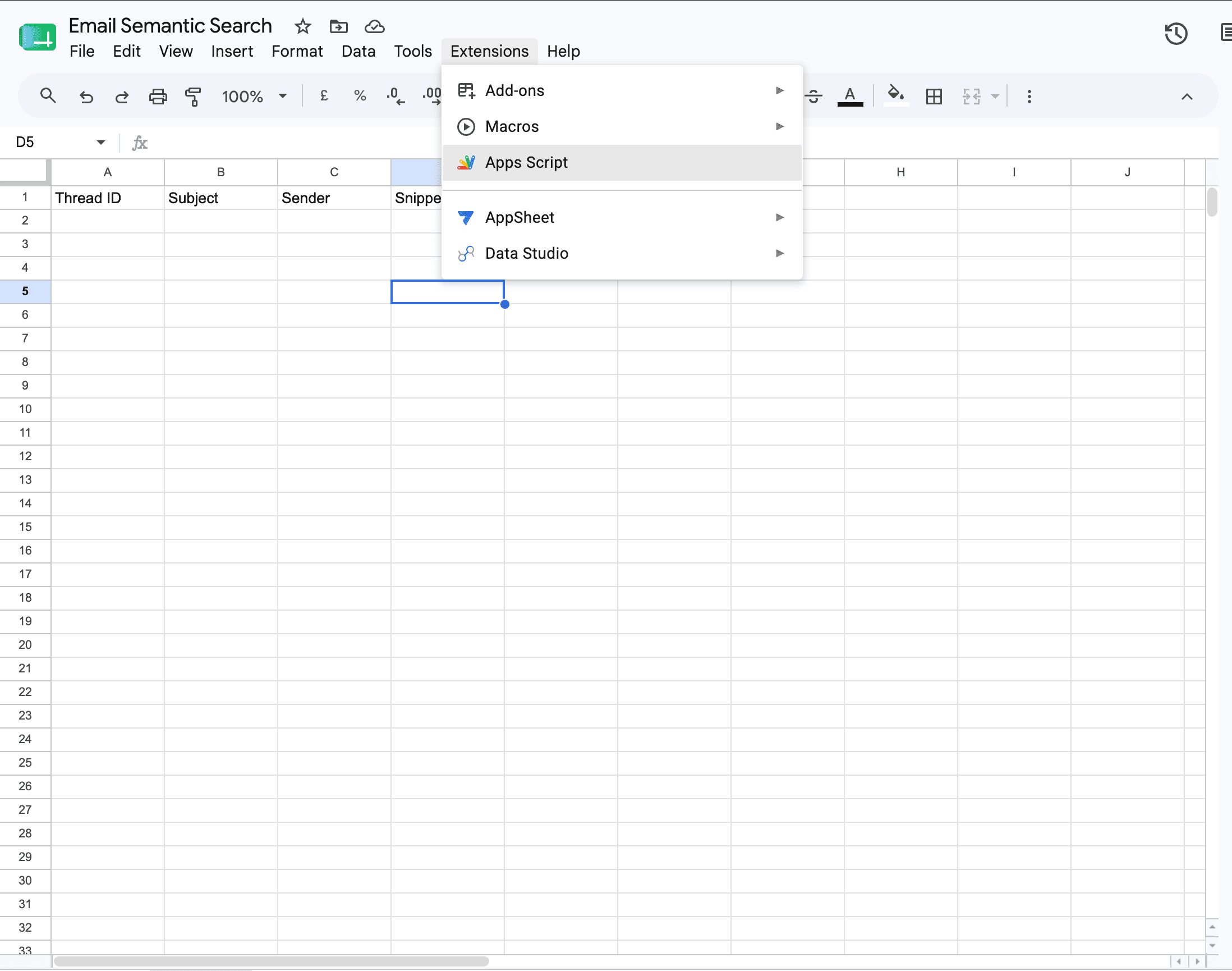Open the zoom 100% dropdown

click(x=254, y=96)
